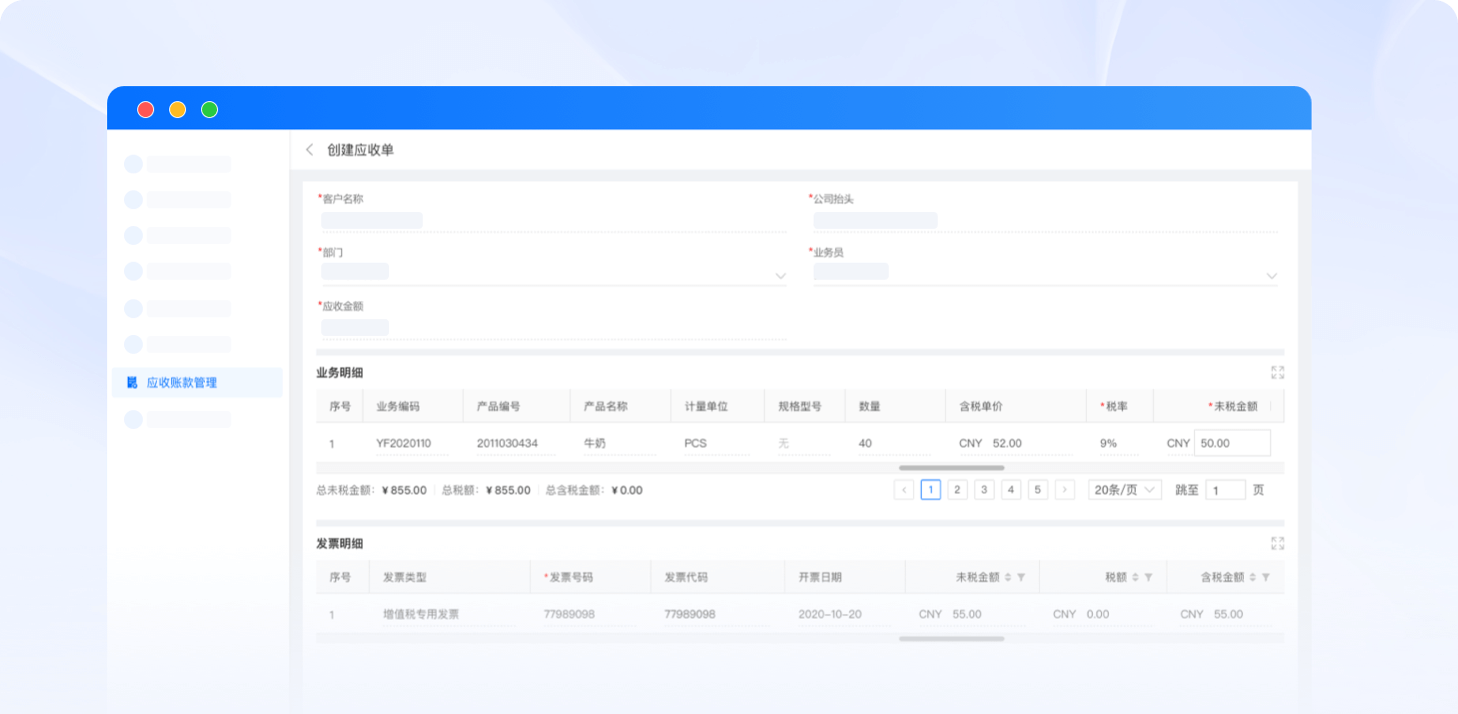This screenshot has width=1458, height=714.
Task: Click the 未税金额 input showing 50.00
Action: coord(1232,443)
